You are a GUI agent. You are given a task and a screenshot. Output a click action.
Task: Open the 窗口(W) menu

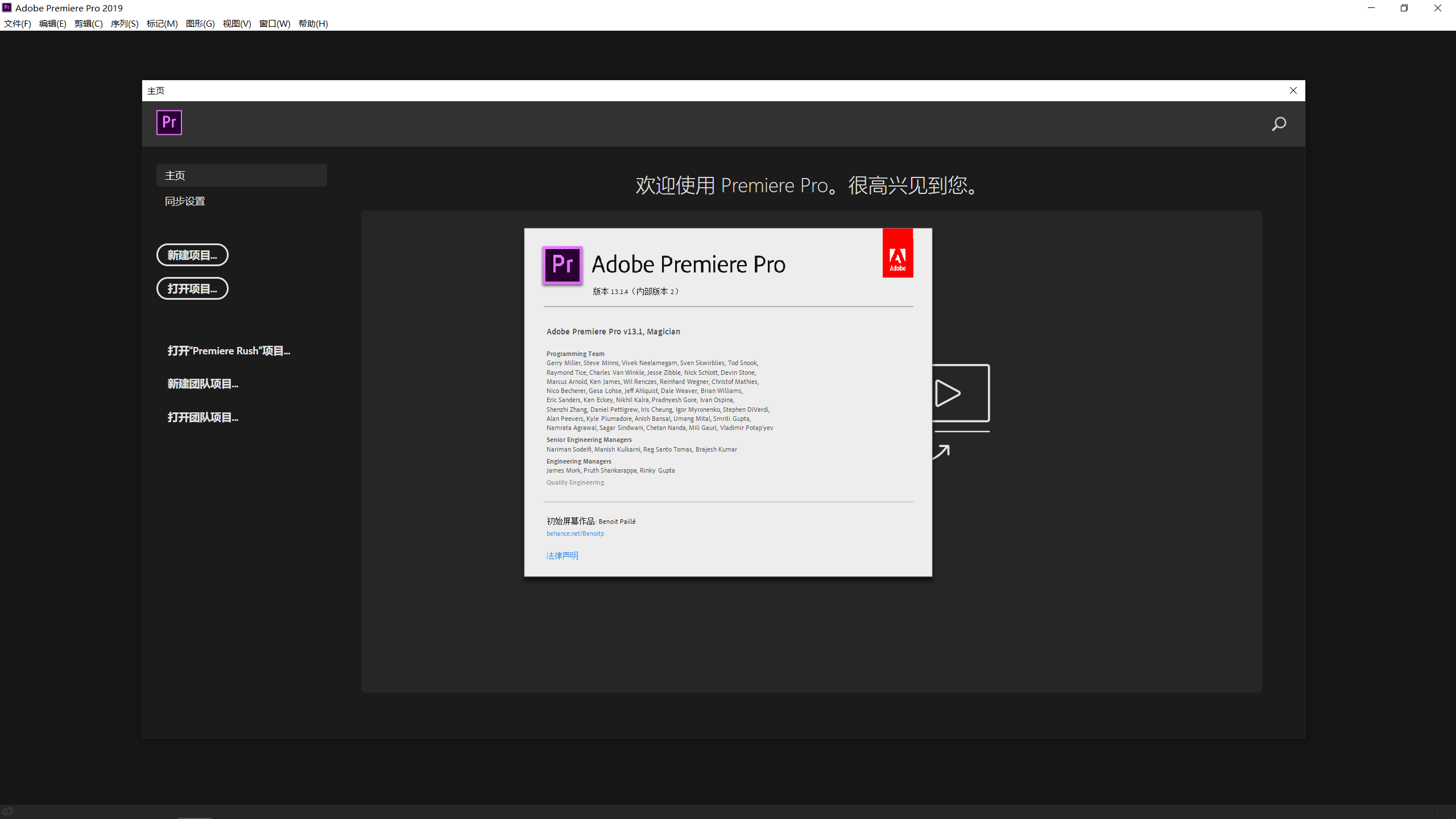click(275, 23)
